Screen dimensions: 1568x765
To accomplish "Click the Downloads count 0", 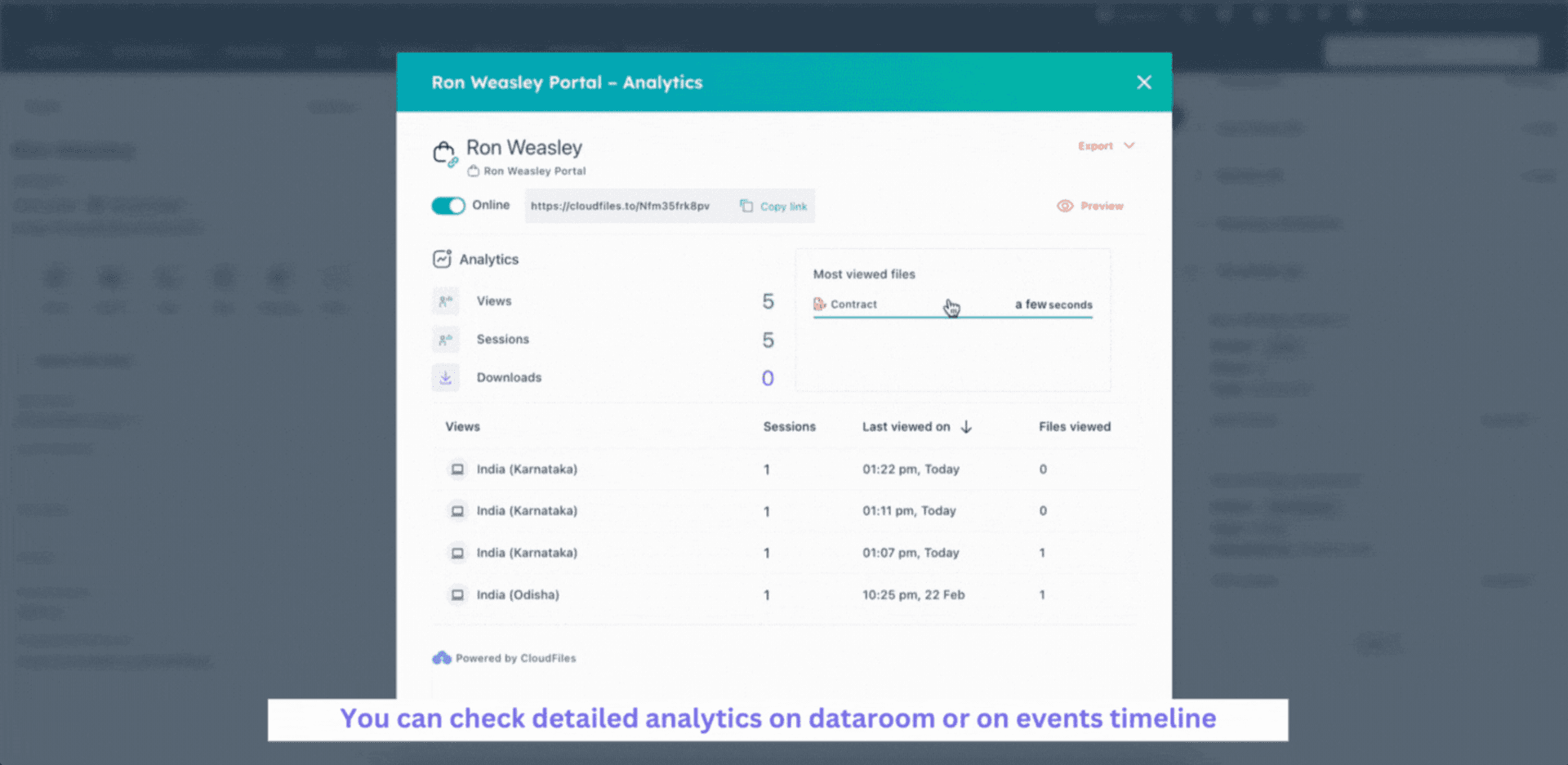I will (x=768, y=378).
